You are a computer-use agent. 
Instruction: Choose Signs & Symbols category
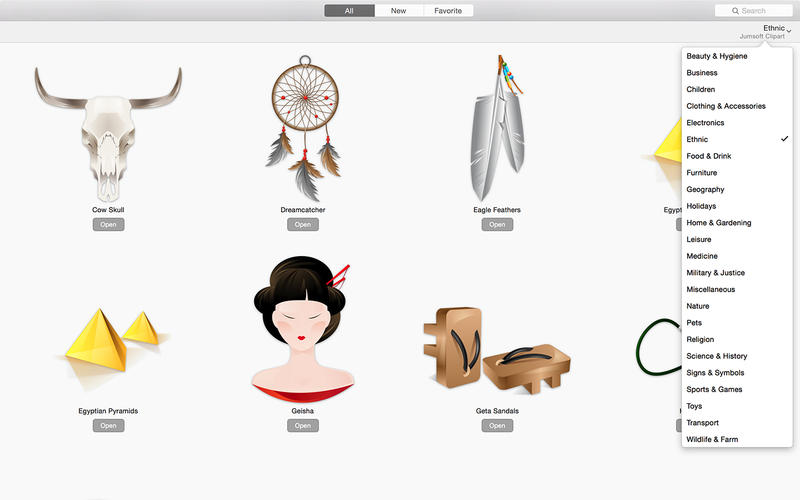(737, 373)
